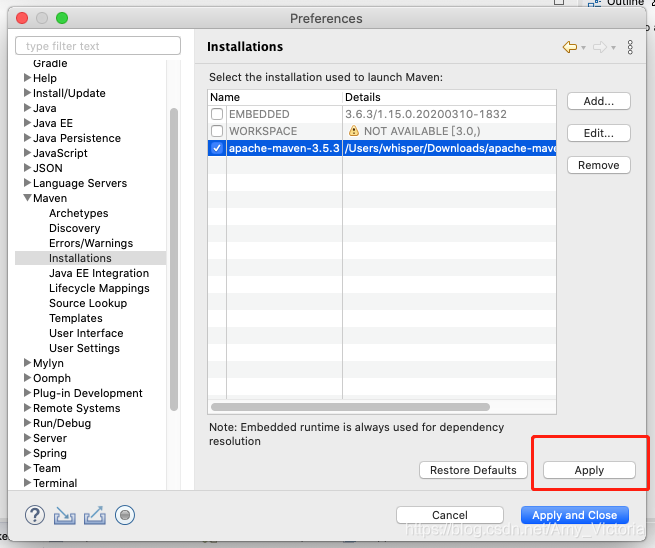Open the three-dot view menu icon
Image resolution: width=655 pixels, height=548 pixels.
630,47
